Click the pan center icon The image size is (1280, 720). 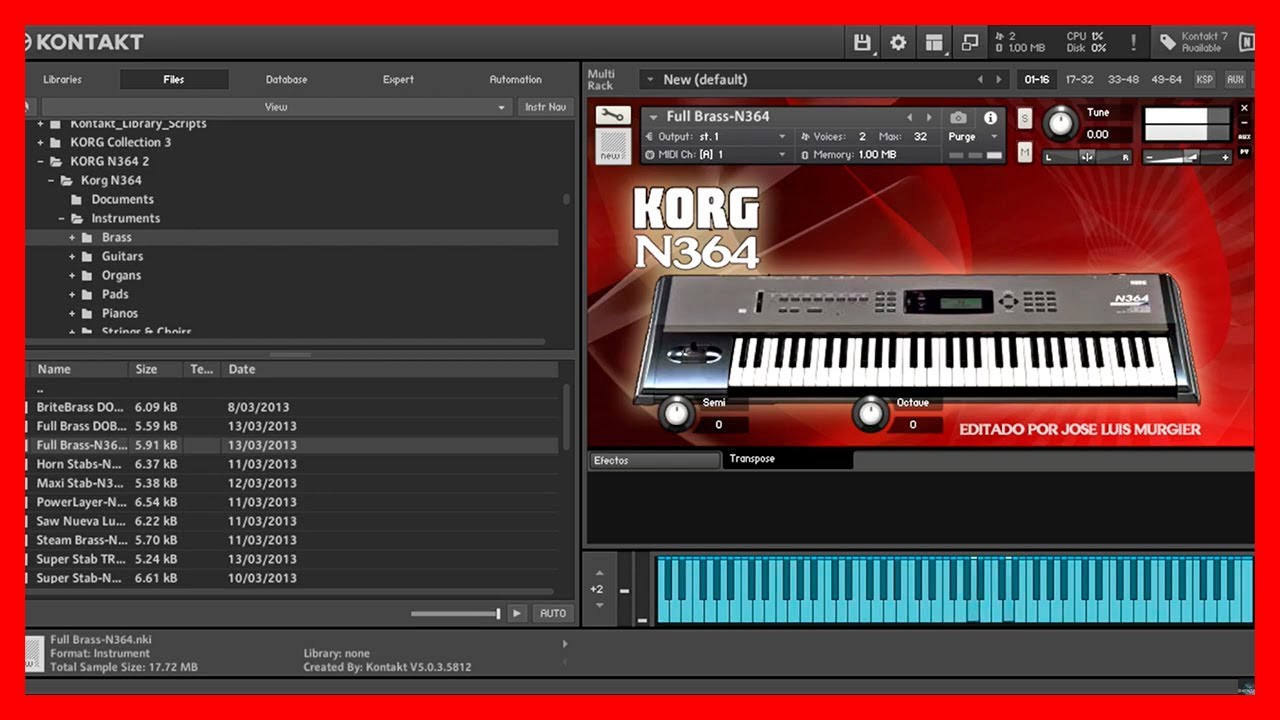[x=1087, y=157]
